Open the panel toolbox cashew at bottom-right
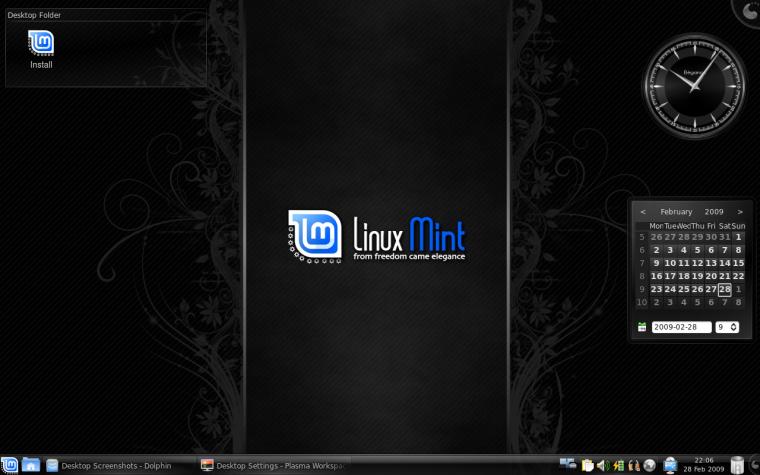 [x=755, y=465]
